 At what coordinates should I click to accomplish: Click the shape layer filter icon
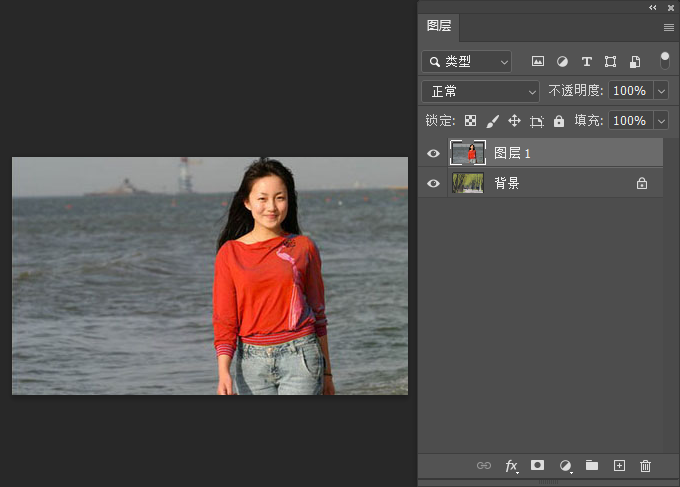click(x=610, y=62)
